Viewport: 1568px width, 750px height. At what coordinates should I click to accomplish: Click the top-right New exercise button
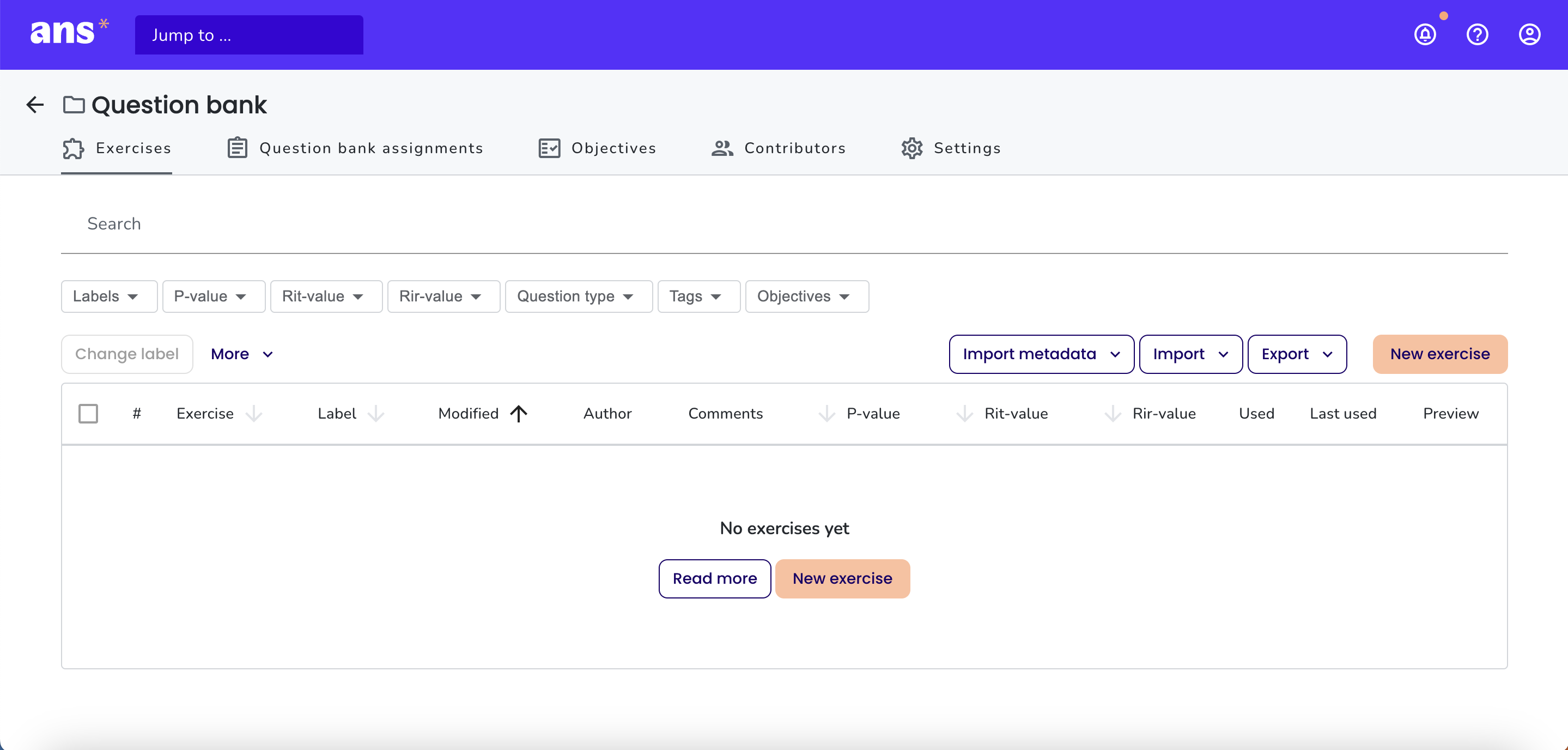[x=1439, y=354]
